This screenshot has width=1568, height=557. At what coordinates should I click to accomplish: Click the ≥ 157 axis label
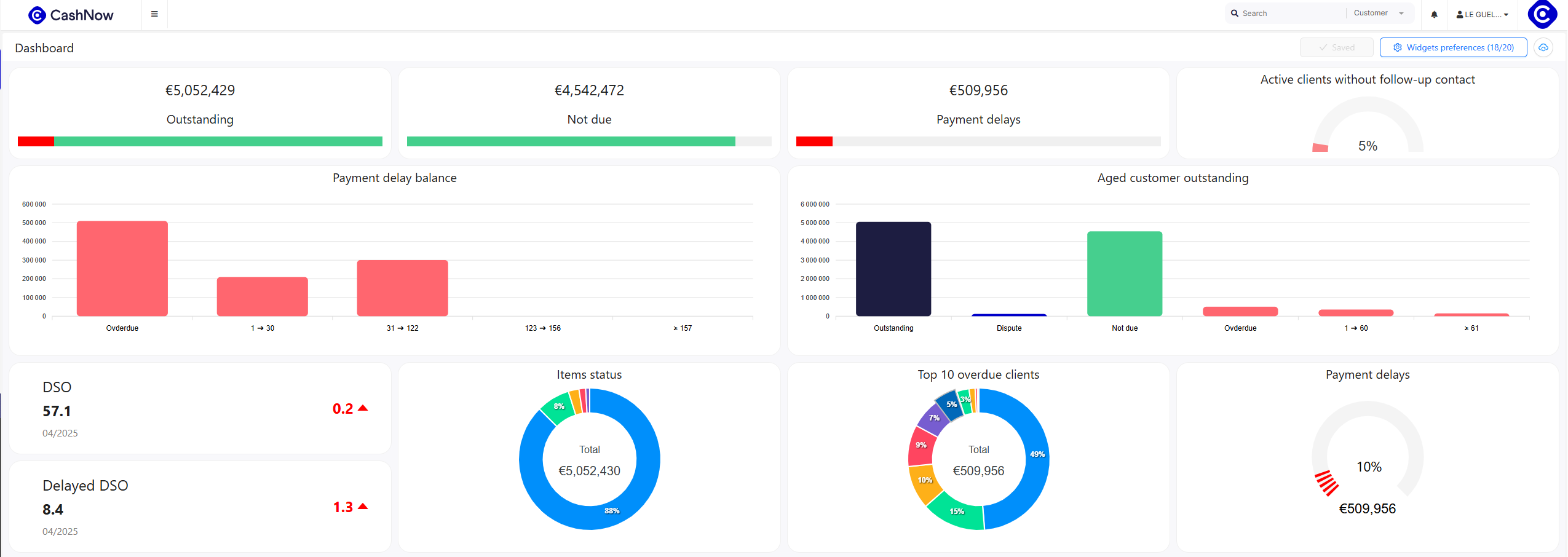coord(683,328)
